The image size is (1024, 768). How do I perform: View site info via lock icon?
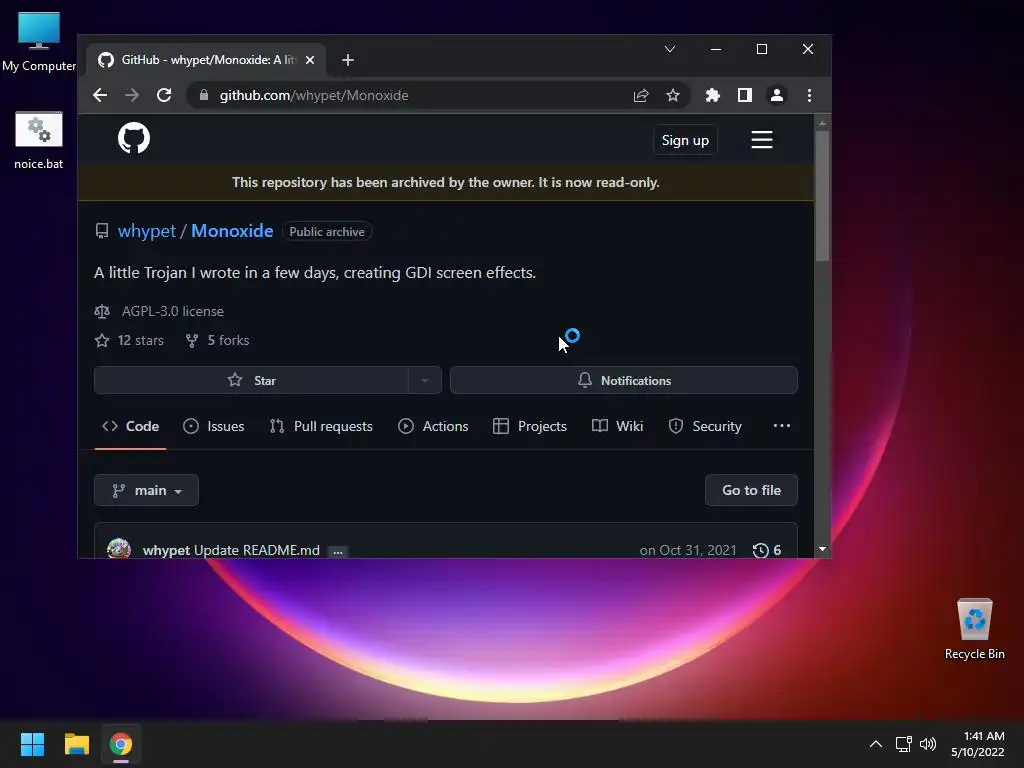pyautogui.click(x=204, y=95)
